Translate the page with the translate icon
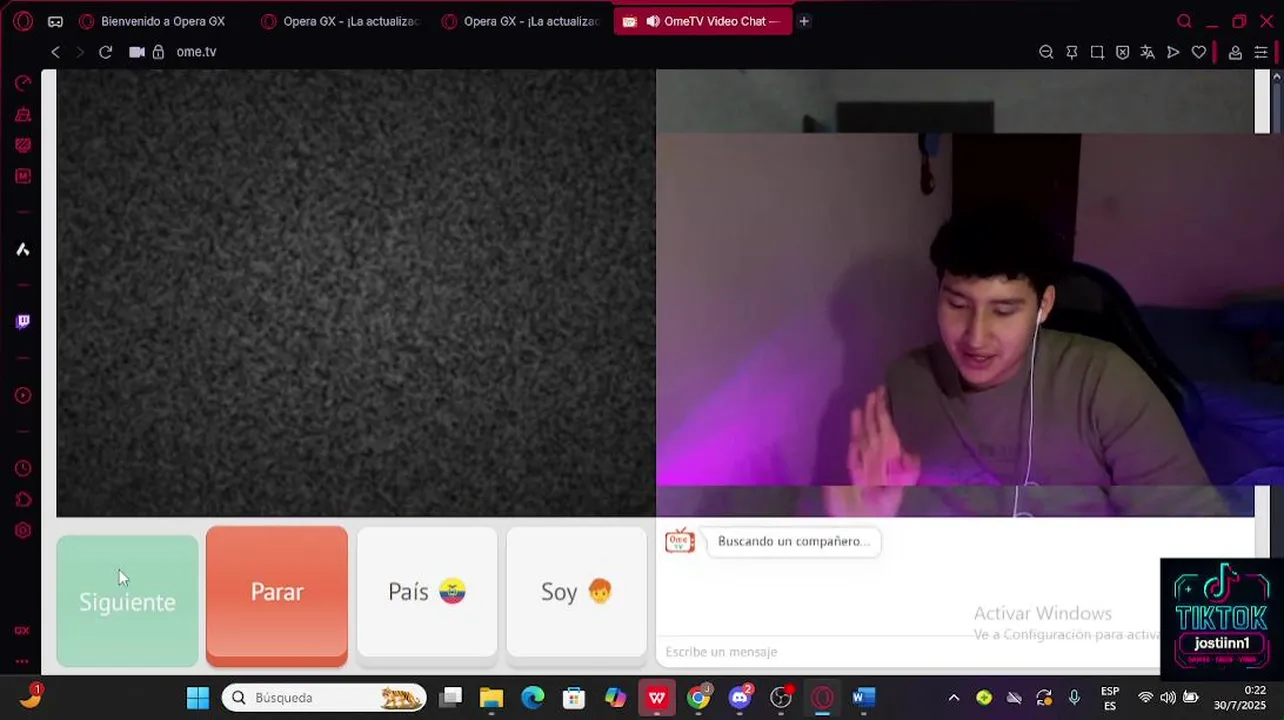This screenshot has height=720, width=1284. pyautogui.click(x=1147, y=52)
